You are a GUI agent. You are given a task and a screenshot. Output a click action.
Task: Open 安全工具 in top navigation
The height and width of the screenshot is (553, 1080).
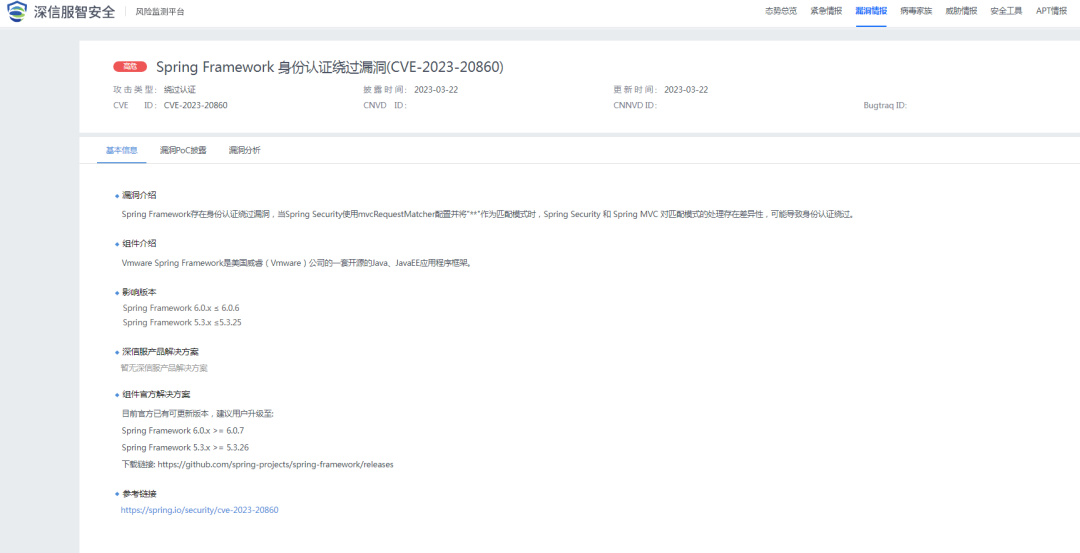tap(1006, 11)
